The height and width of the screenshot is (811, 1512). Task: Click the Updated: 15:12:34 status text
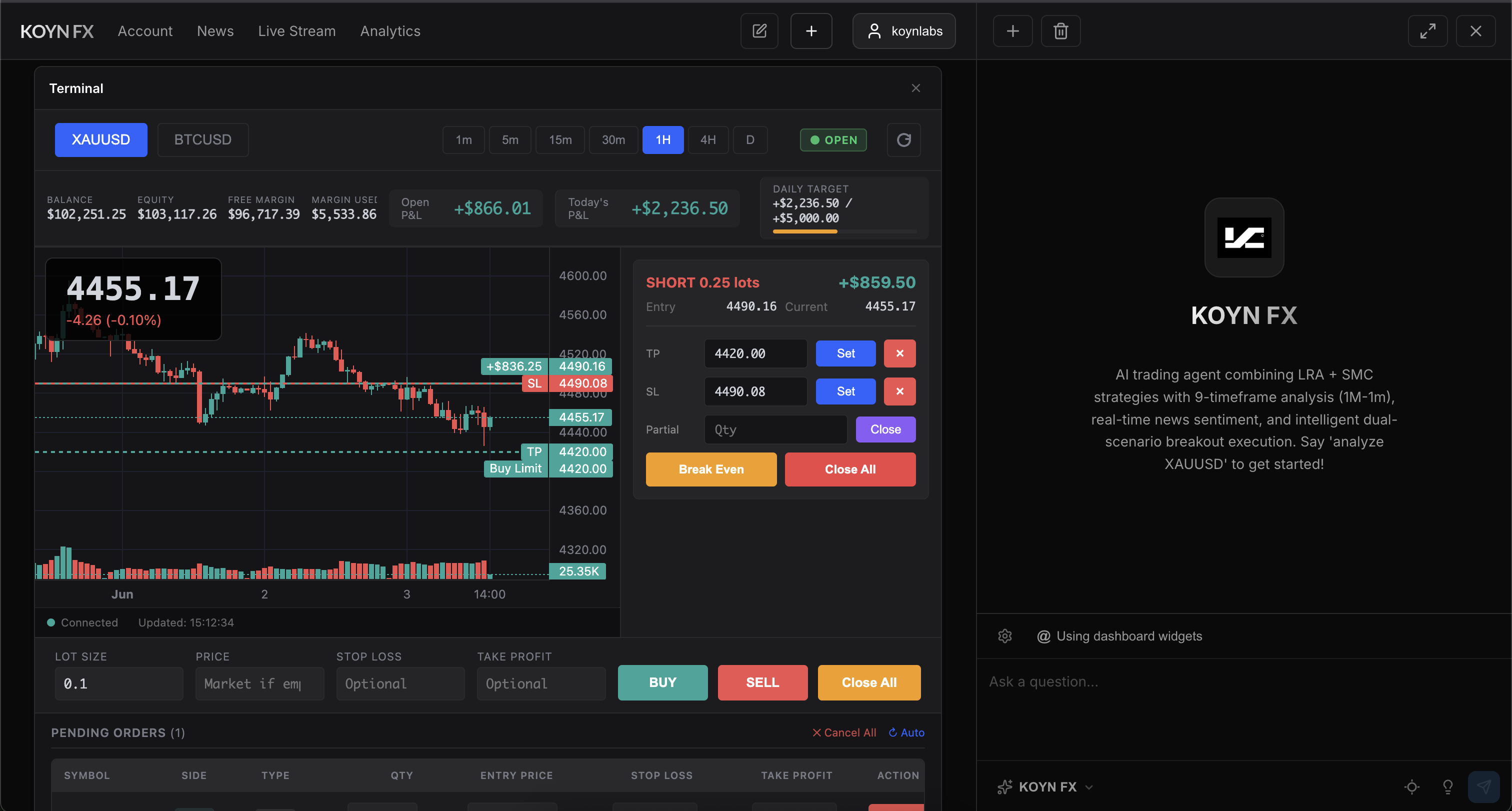186,622
